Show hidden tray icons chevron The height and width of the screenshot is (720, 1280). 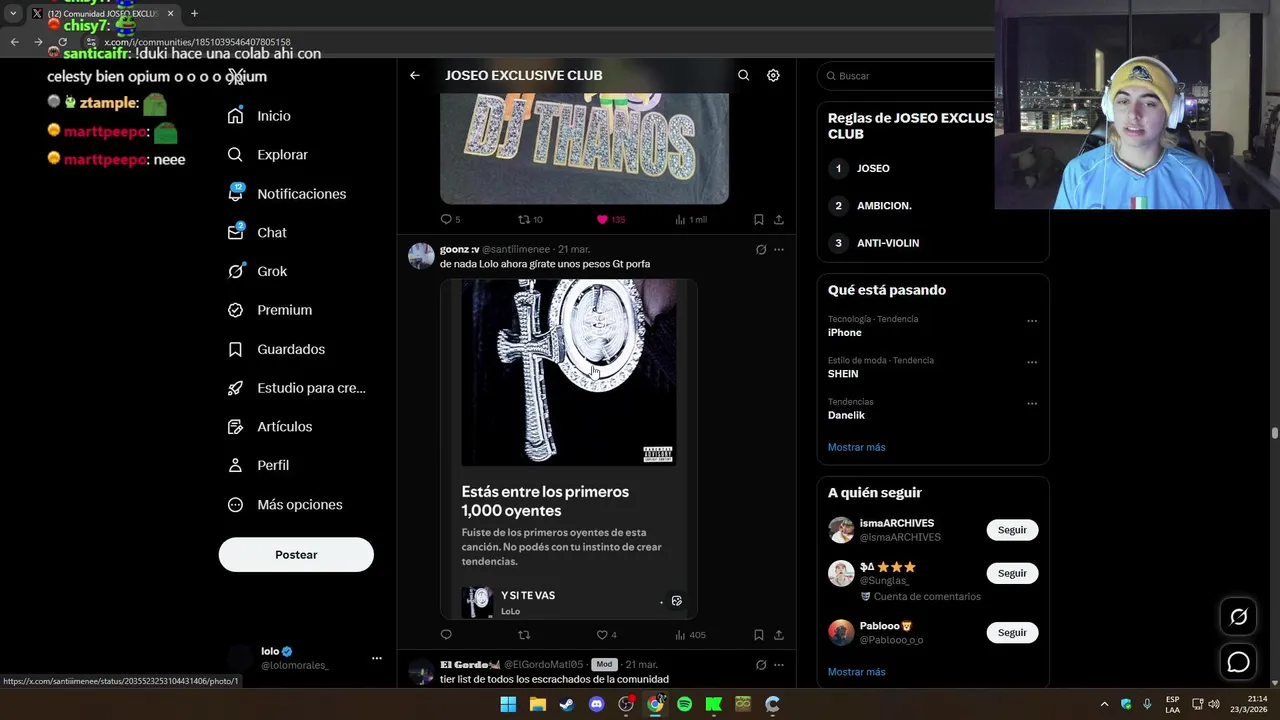[1104, 704]
